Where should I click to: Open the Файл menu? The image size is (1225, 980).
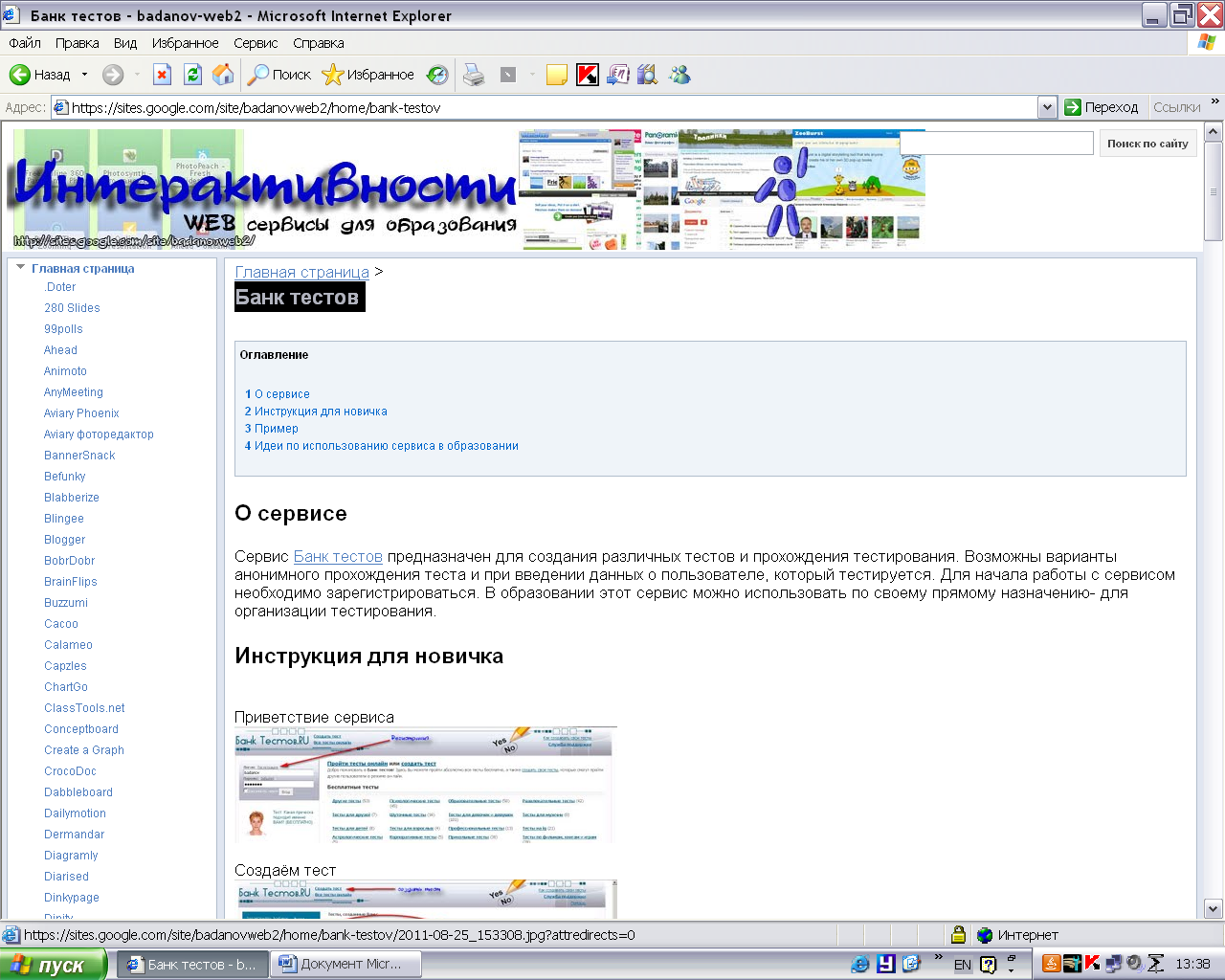[x=25, y=43]
